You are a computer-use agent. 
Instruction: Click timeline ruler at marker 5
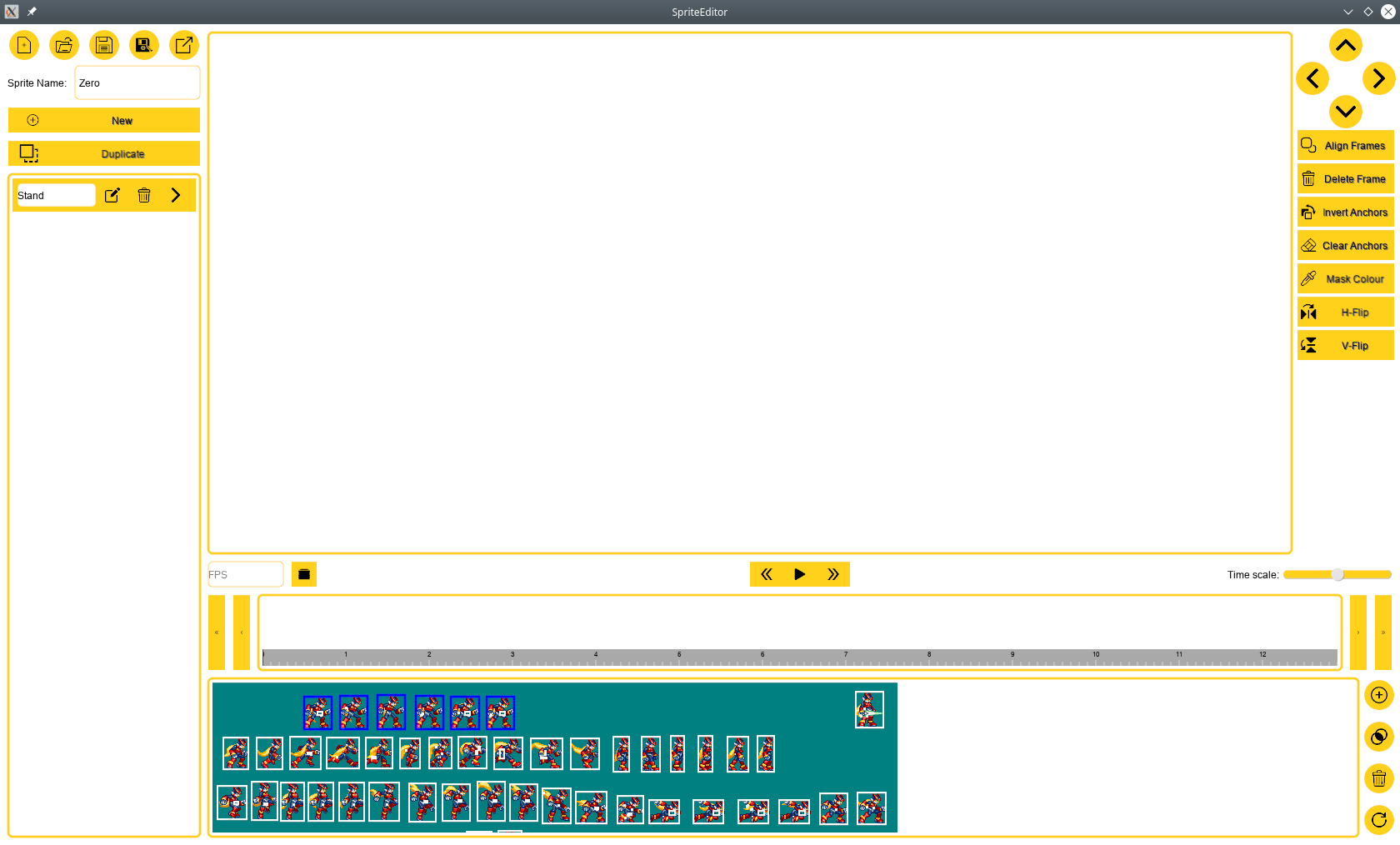click(679, 657)
